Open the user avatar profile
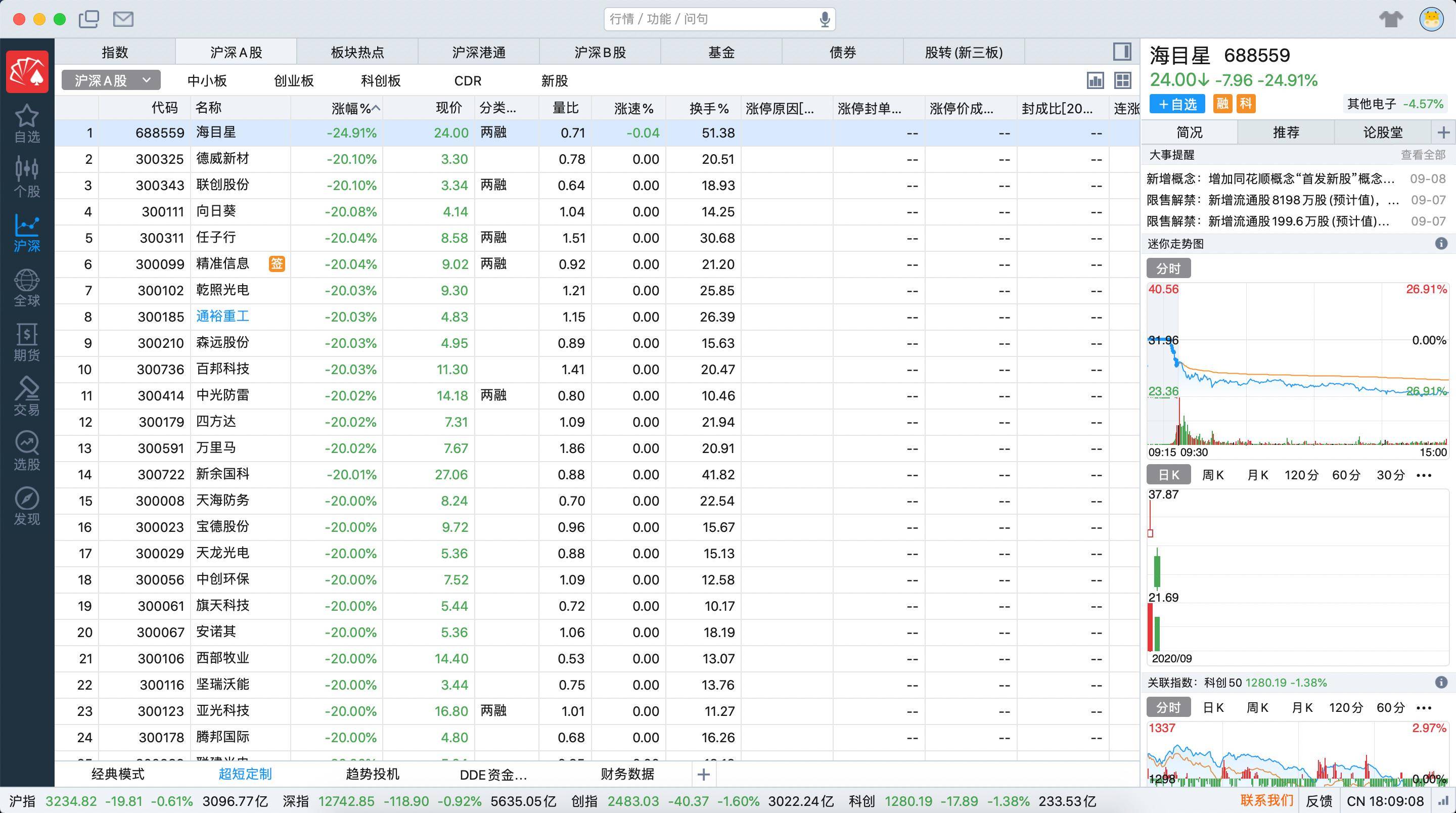 point(1432,19)
